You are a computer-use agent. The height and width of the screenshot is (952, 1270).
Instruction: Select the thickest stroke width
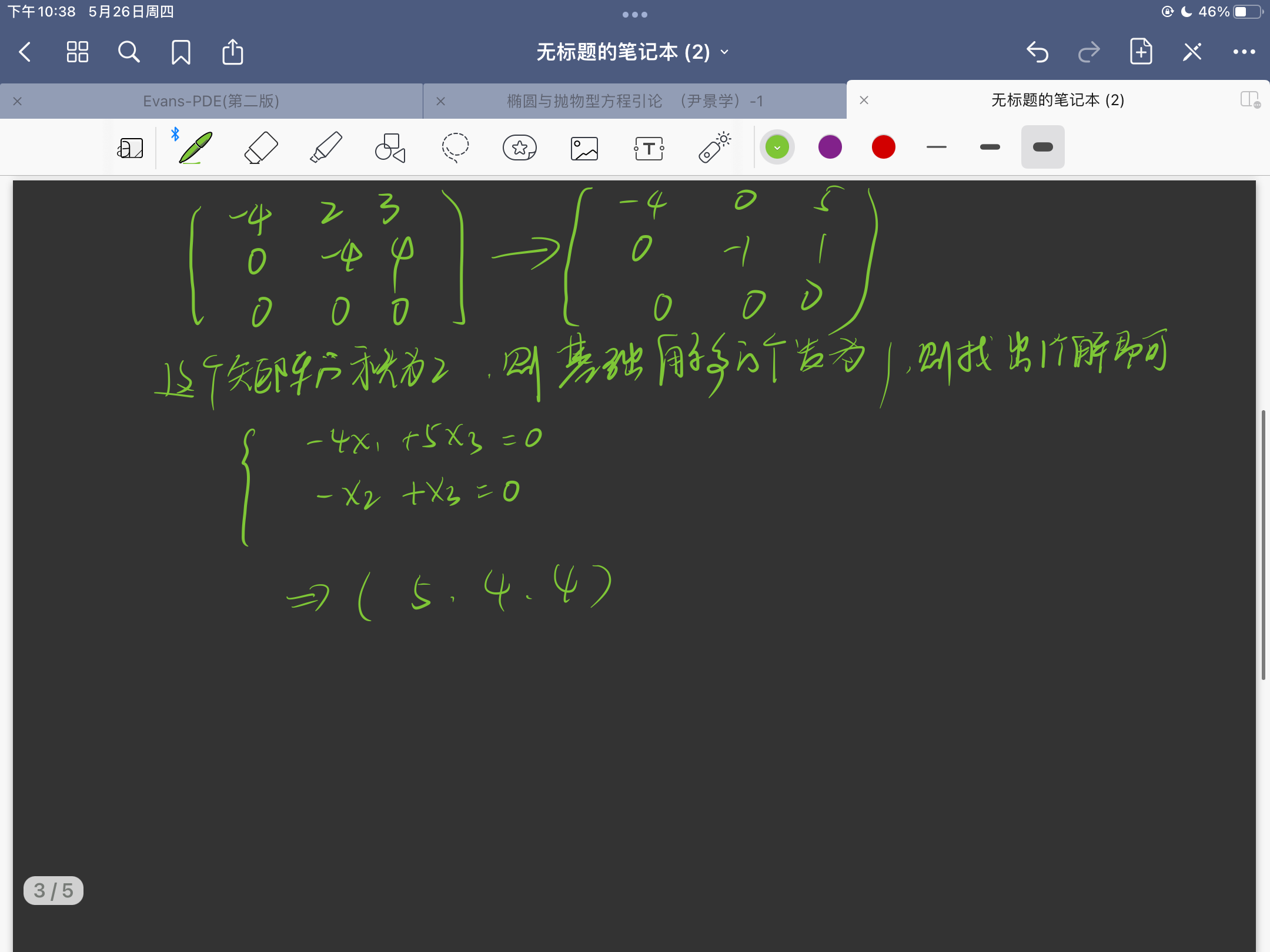pos(1042,147)
